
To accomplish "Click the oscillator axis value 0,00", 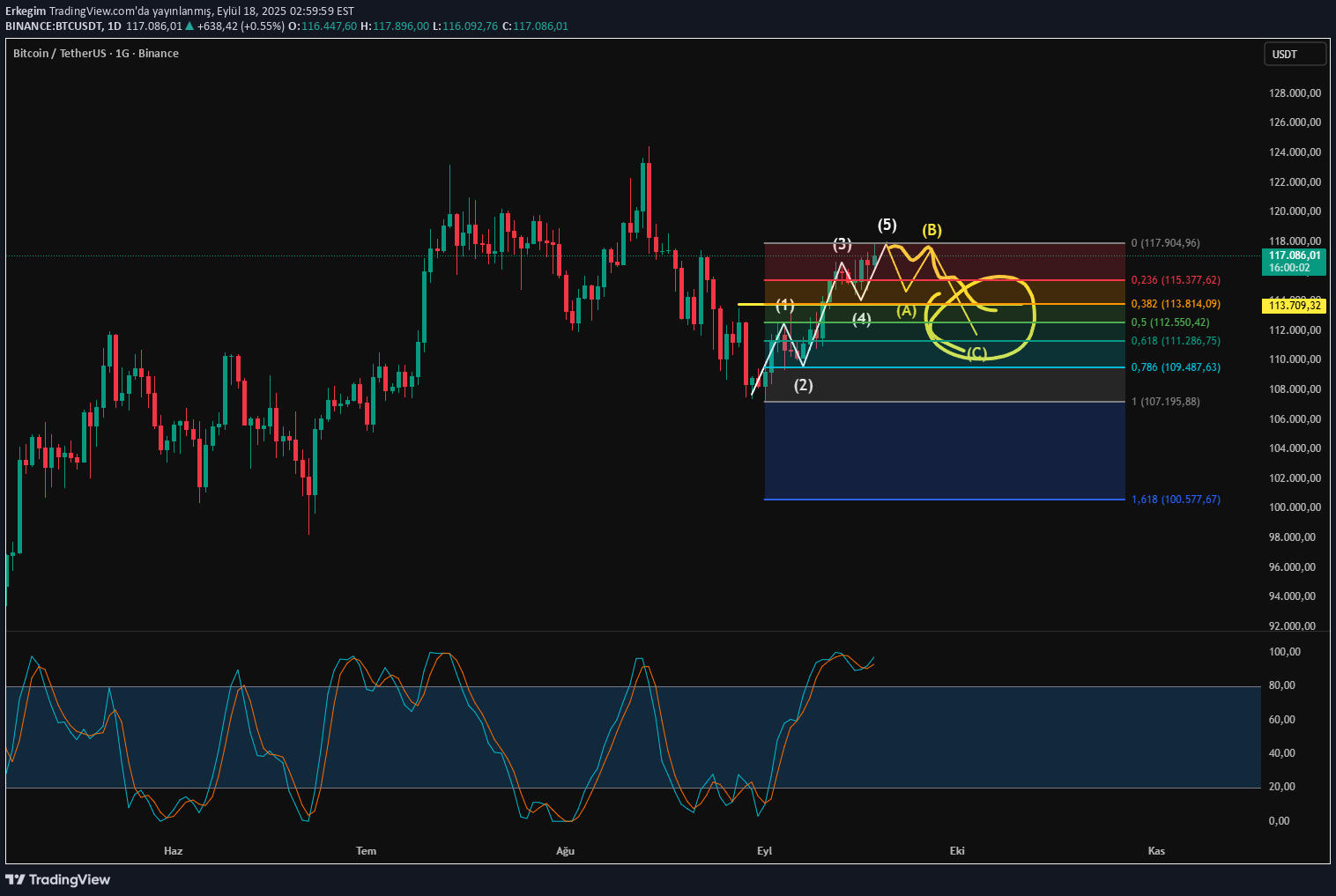I will 1279,821.
